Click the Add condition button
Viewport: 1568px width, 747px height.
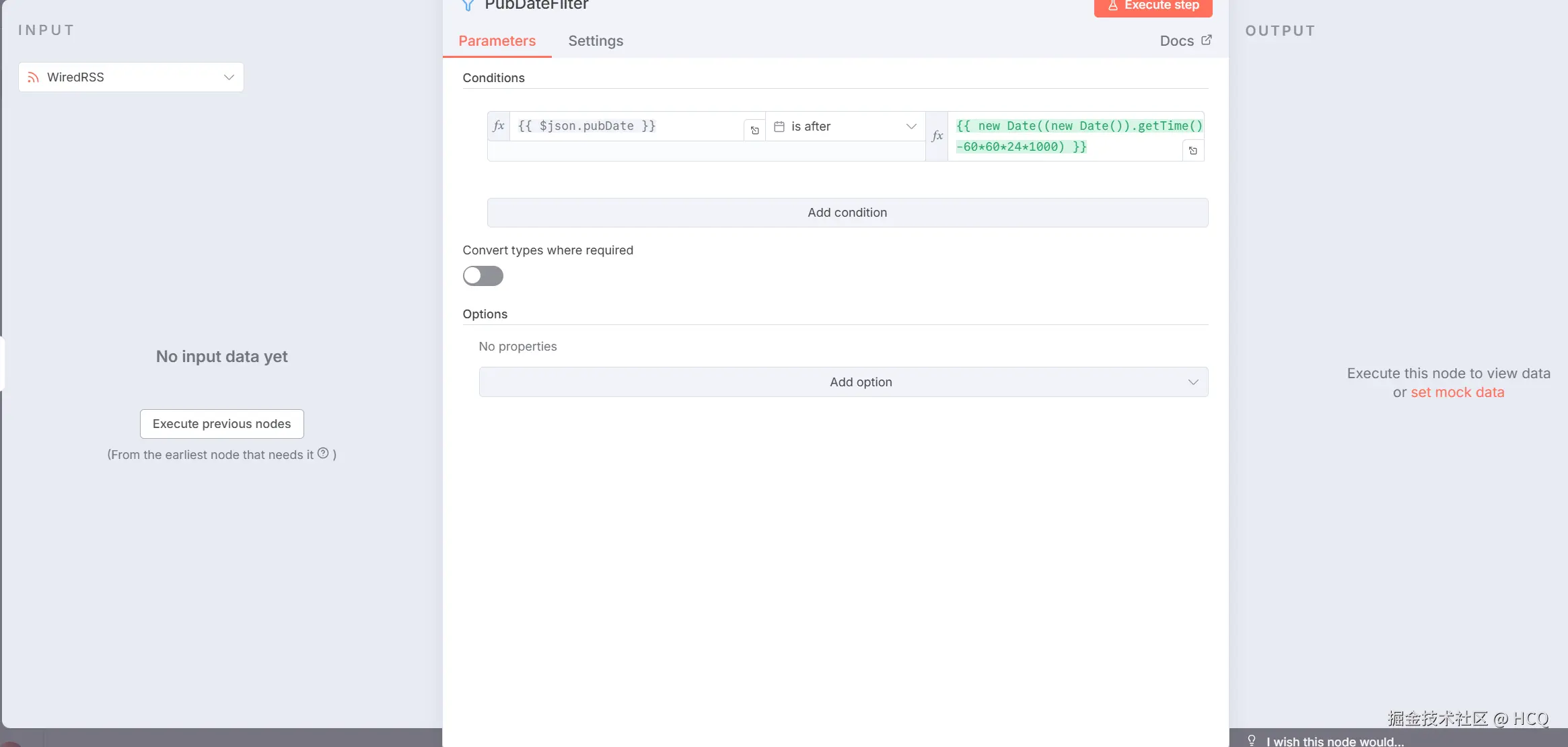point(847,213)
